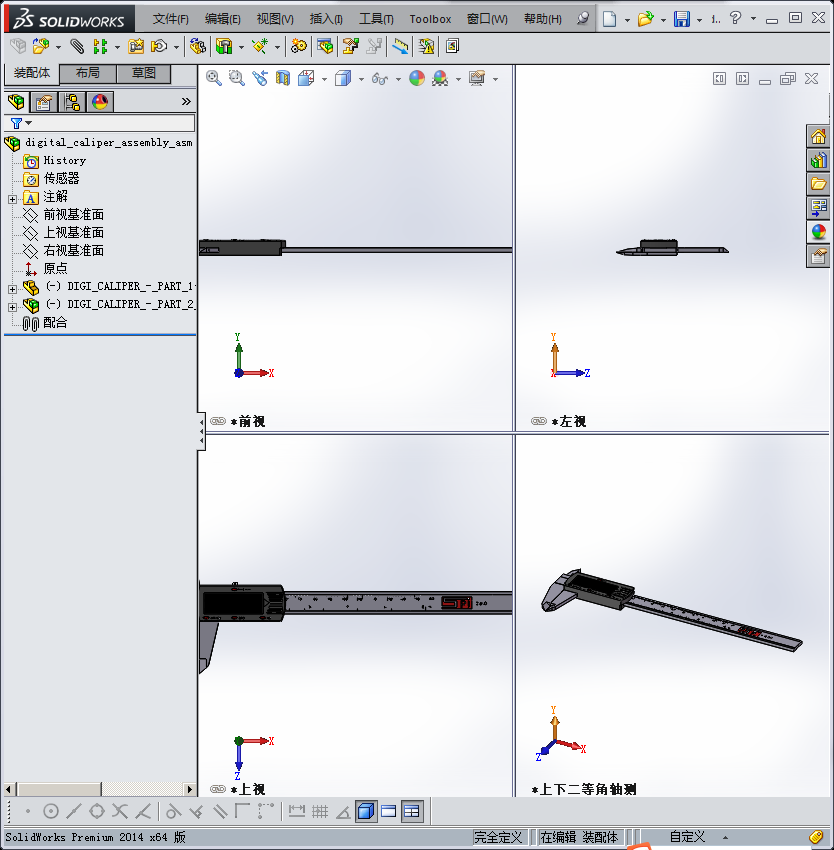Click the Previous View icon
The height and width of the screenshot is (850, 834).
tap(260, 79)
